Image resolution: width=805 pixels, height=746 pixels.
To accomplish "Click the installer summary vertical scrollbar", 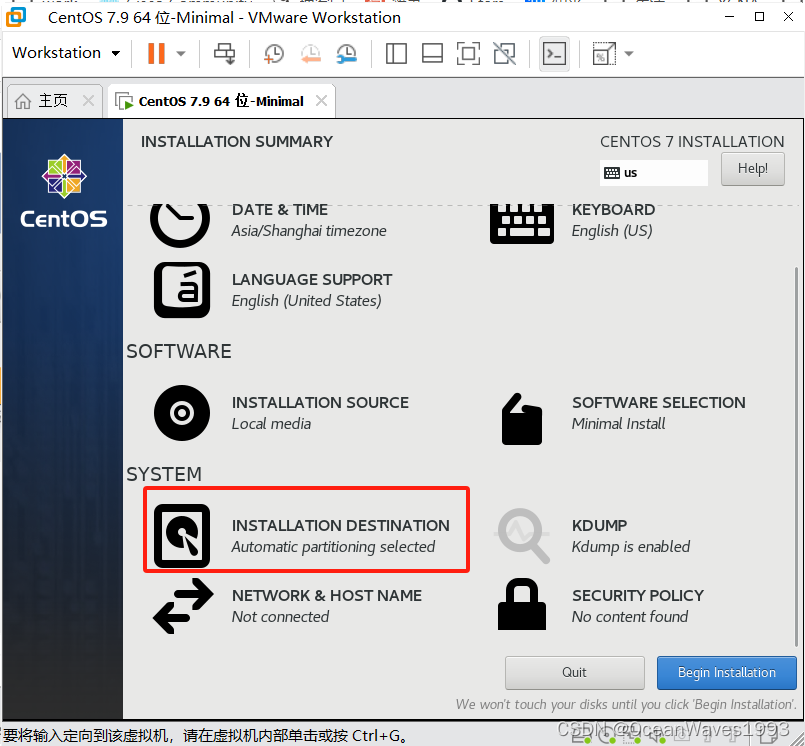I will click(x=796, y=457).
